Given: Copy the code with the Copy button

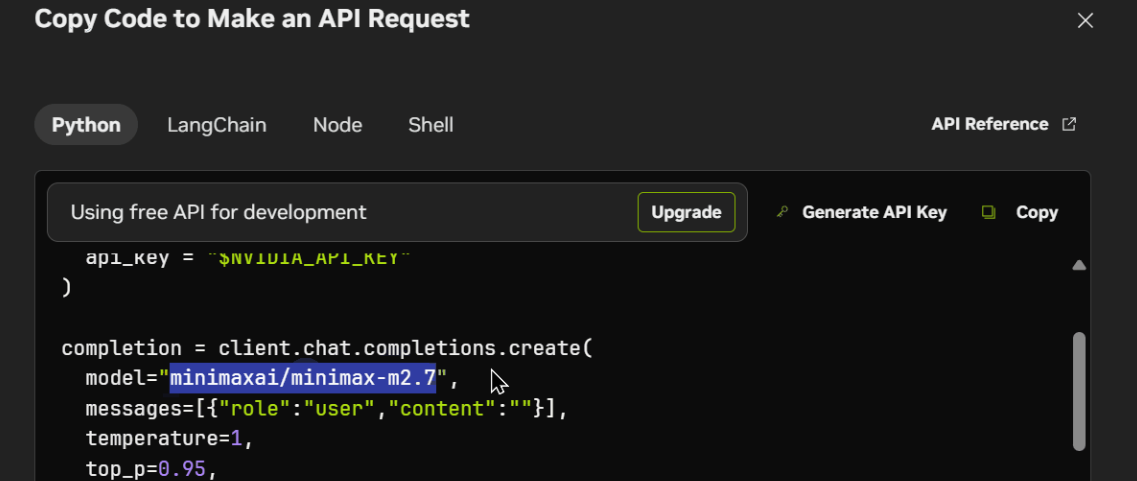Looking at the screenshot, I should pos(1036,213).
